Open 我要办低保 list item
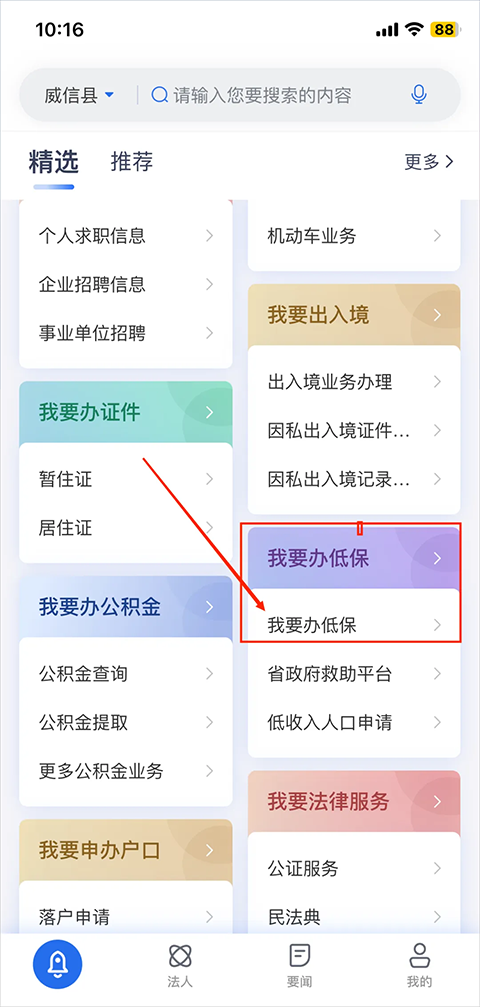 pyautogui.click(x=354, y=625)
